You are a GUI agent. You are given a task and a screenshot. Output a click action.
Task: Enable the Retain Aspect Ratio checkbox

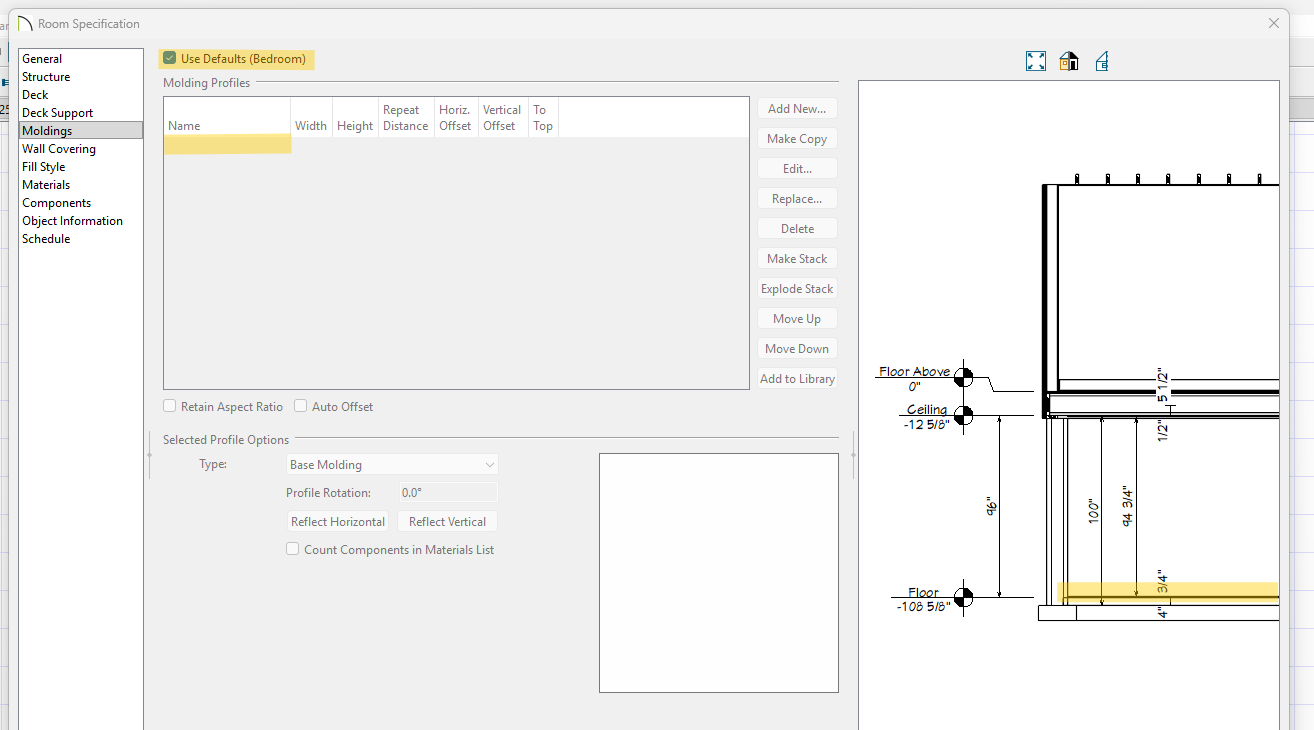[171, 407]
